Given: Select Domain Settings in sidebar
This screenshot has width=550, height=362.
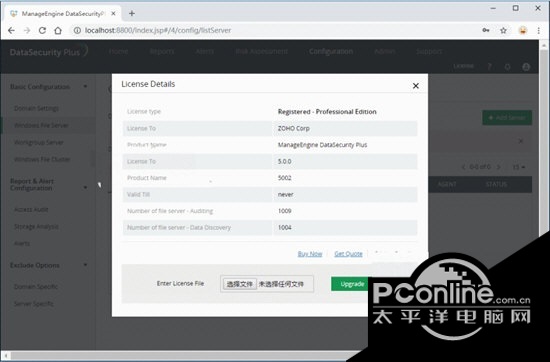Looking at the screenshot, I should (36, 108).
